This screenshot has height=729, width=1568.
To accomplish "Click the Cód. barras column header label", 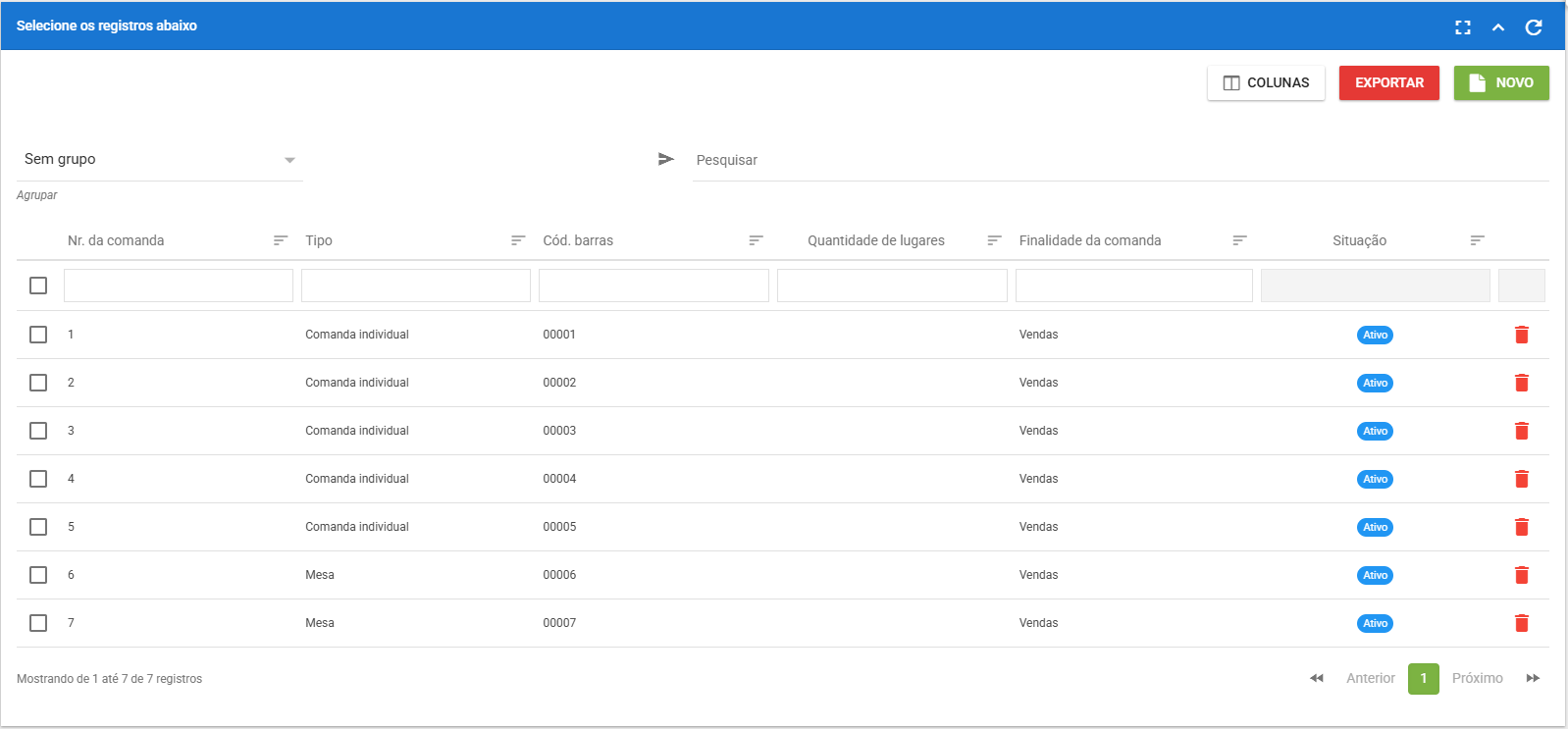I will pyautogui.click(x=578, y=240).
